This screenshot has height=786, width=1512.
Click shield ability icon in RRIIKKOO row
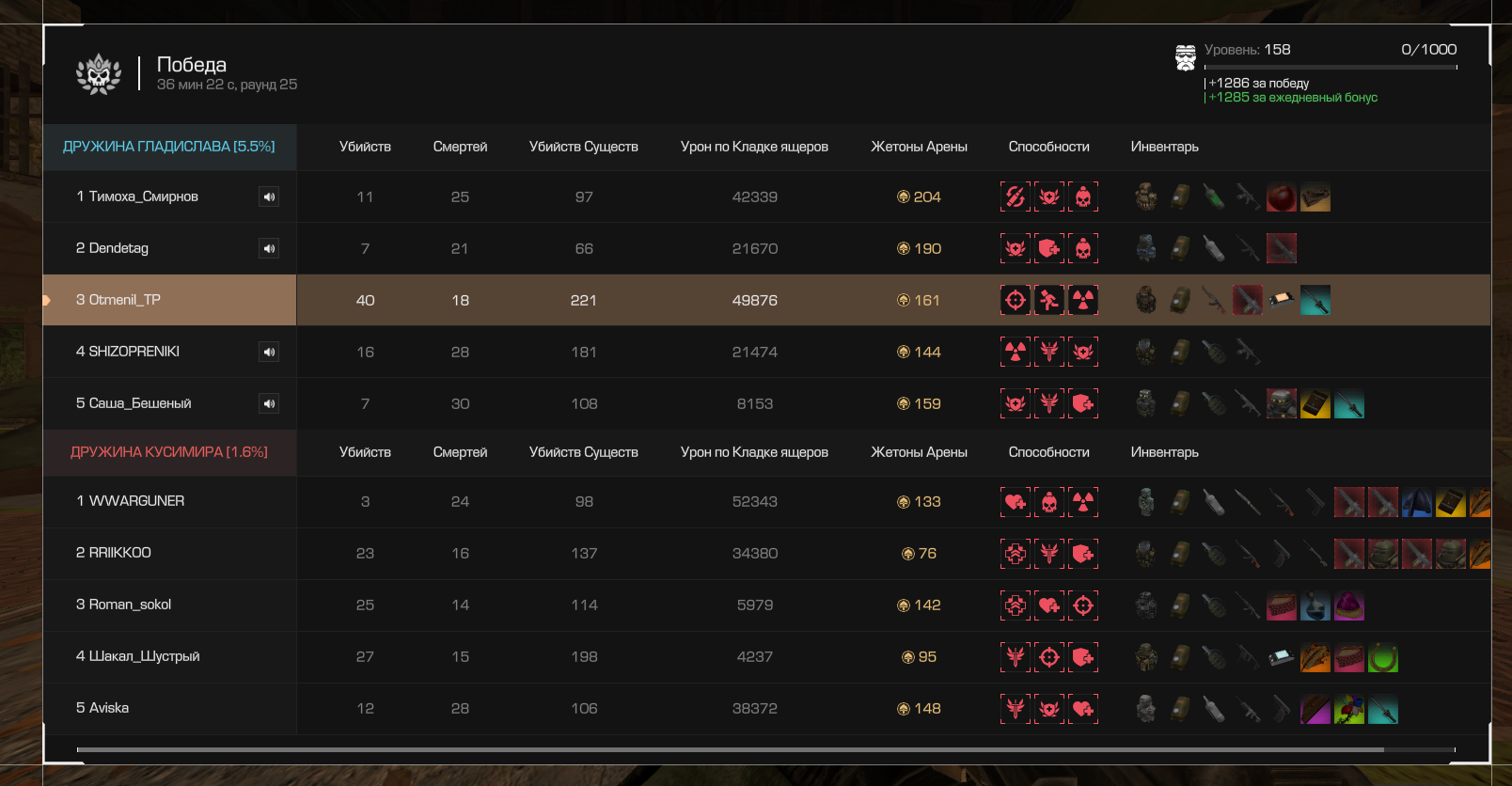tap(1083, 554)
